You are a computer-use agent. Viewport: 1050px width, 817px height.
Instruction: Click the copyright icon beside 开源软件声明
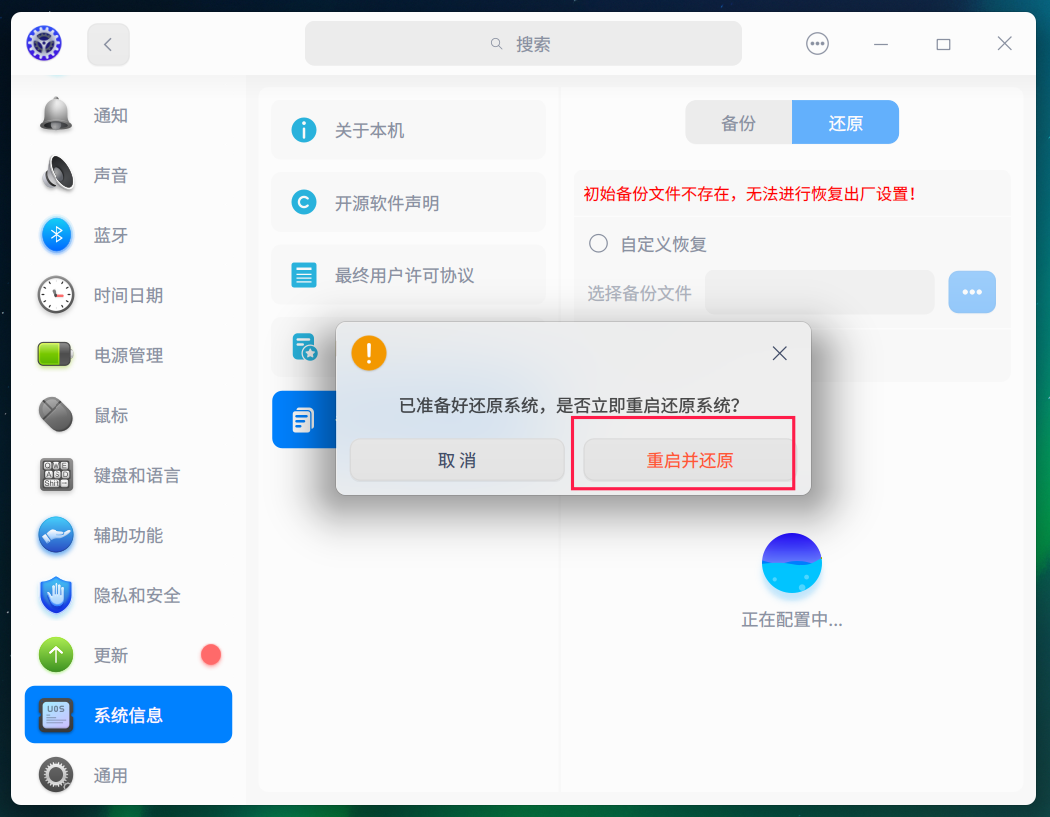click(x=304, y=202)
